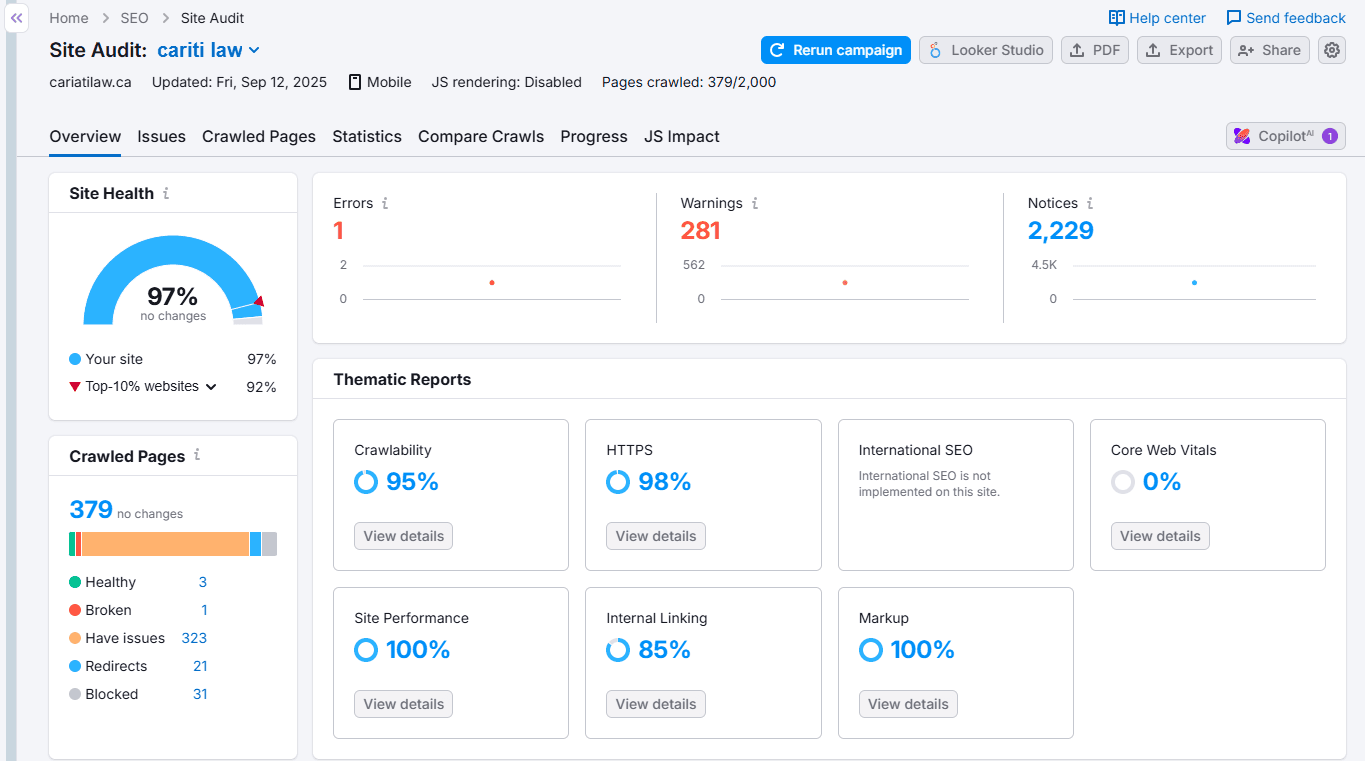View Internal Linking details
Image resolution: width=1365 pixels, height=761 pixels.
[656, 704]
